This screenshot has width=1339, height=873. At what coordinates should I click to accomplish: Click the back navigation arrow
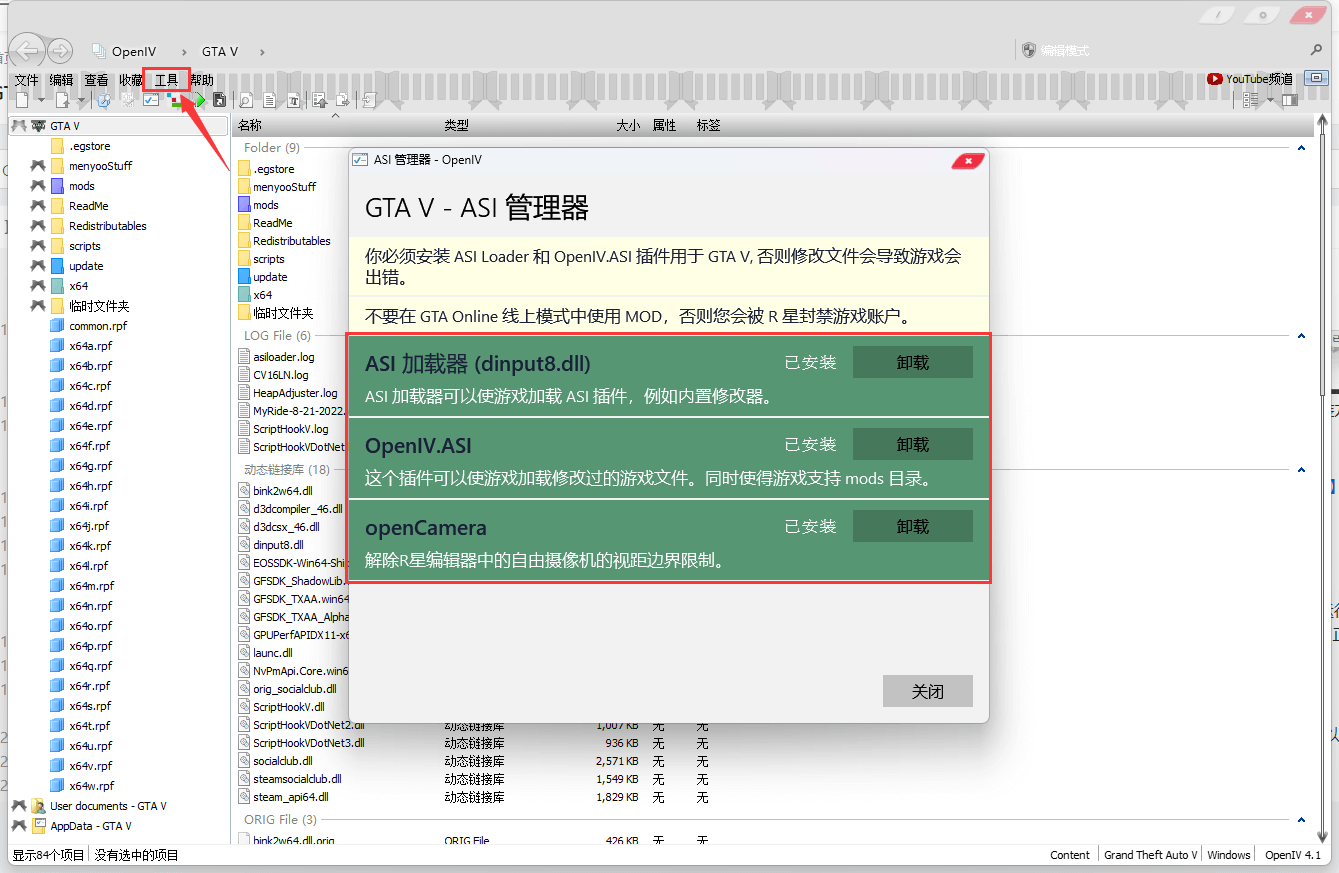(x=28, y=51)
